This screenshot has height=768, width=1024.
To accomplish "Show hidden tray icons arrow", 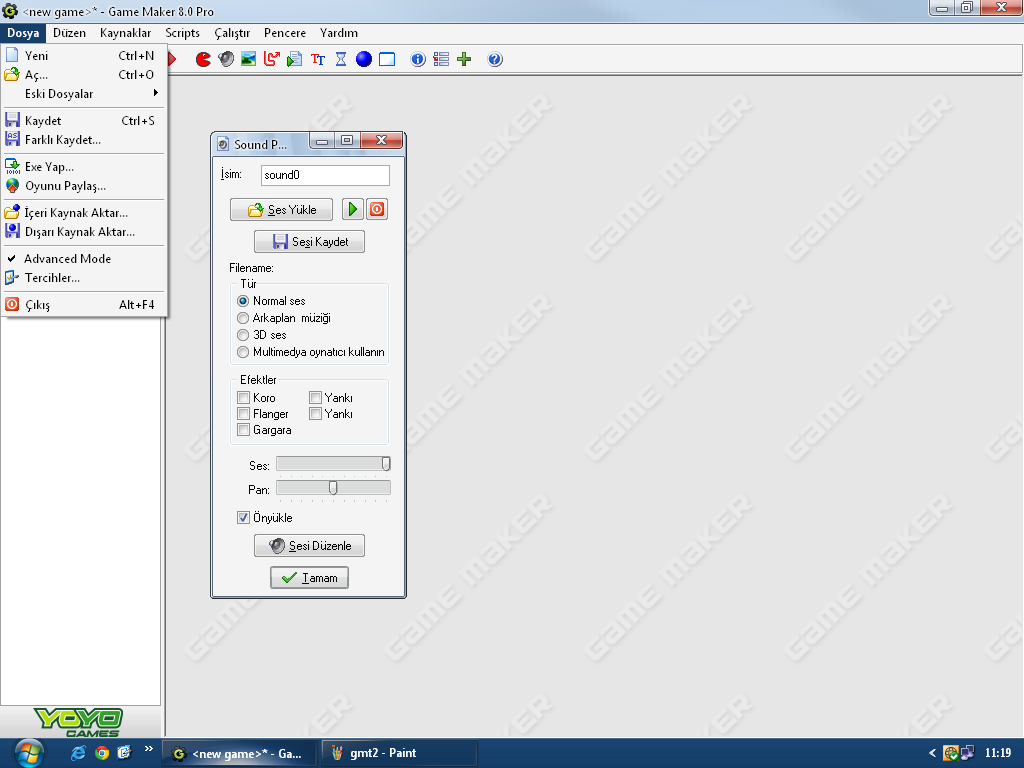I will [932, 753].
